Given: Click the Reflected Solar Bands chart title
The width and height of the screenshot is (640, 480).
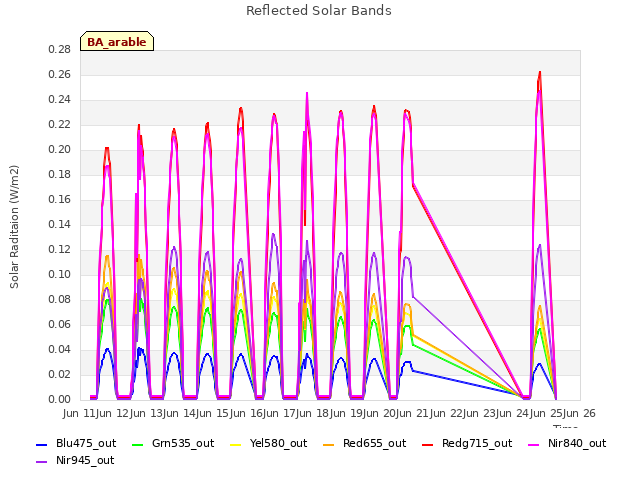Looking at the screenshot, I should [319, 11].
